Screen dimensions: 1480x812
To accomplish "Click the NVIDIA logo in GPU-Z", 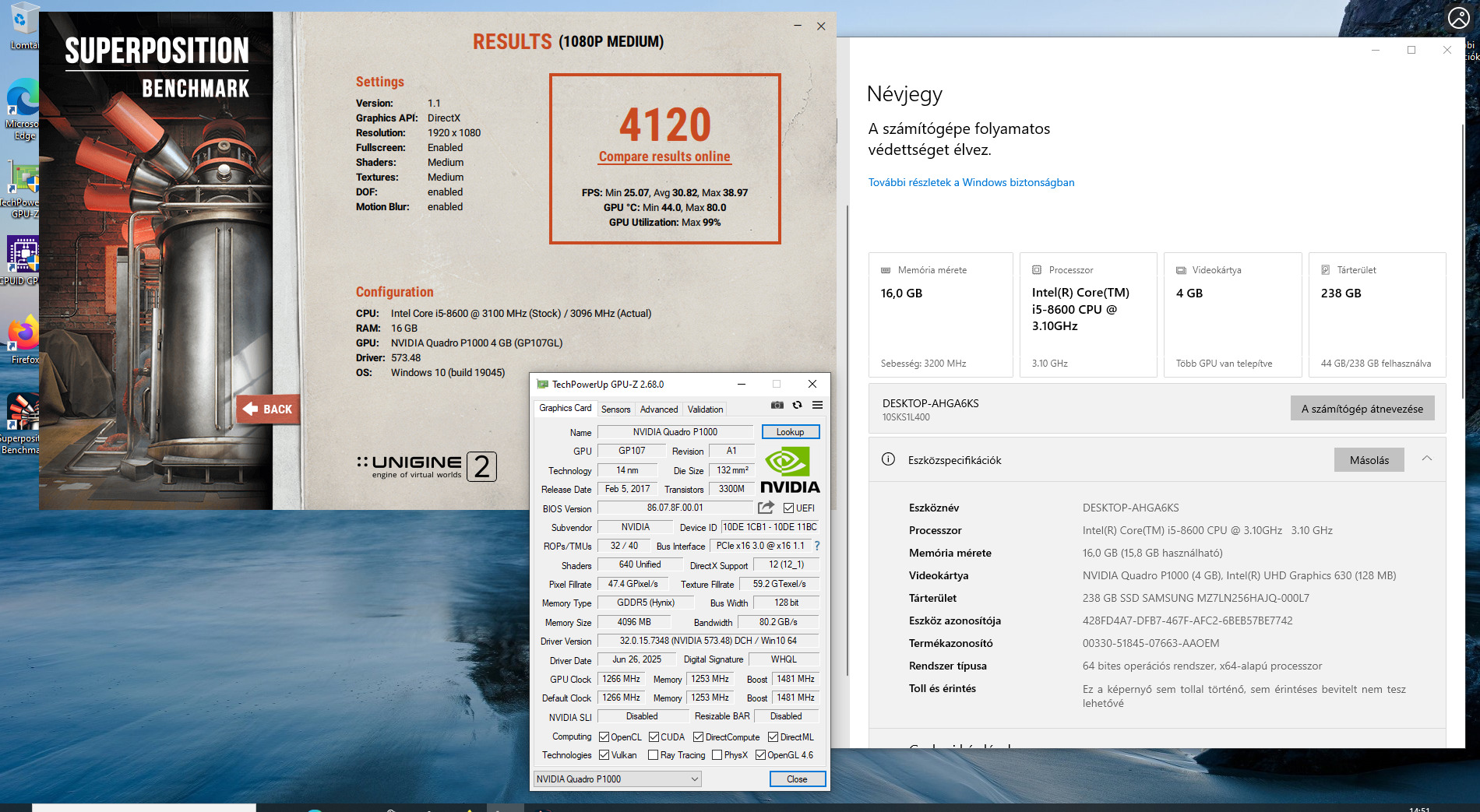I will (x=790, y=470).
